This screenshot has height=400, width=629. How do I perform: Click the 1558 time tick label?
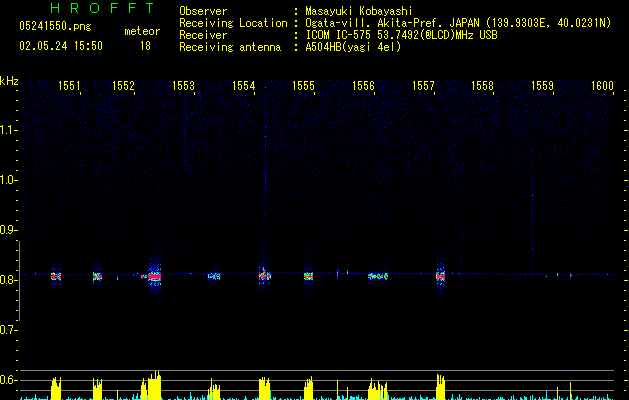click(482, 86)
